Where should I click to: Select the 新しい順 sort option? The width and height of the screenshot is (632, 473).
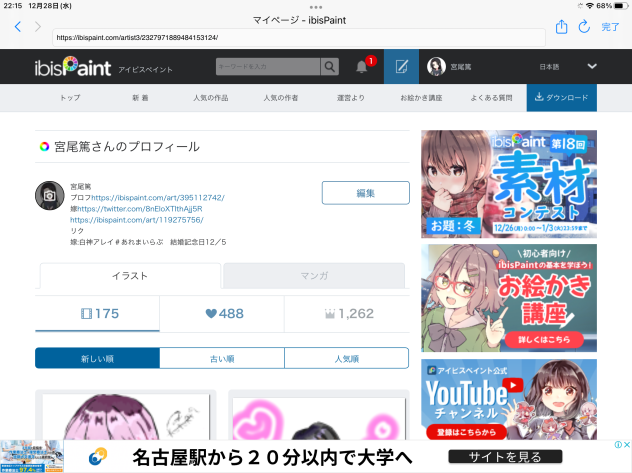[98, 358]
